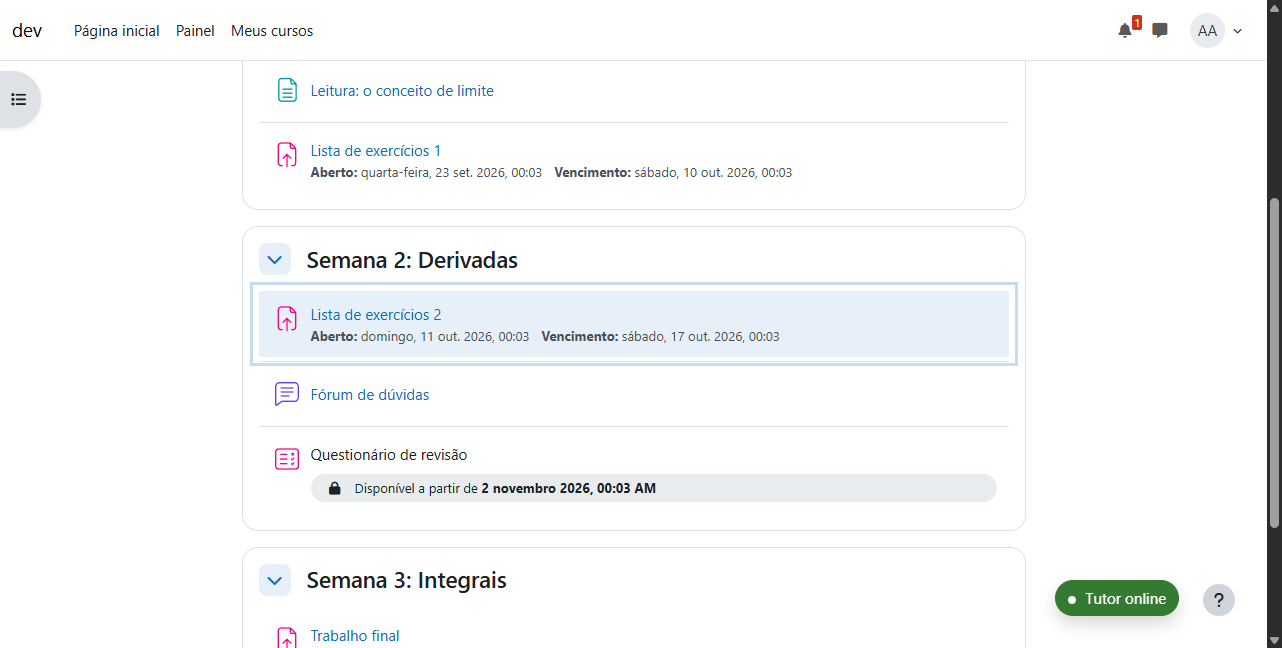Open Meus cursos in navigation
The height and width of the screenshot is (648, 1282).
272,31
